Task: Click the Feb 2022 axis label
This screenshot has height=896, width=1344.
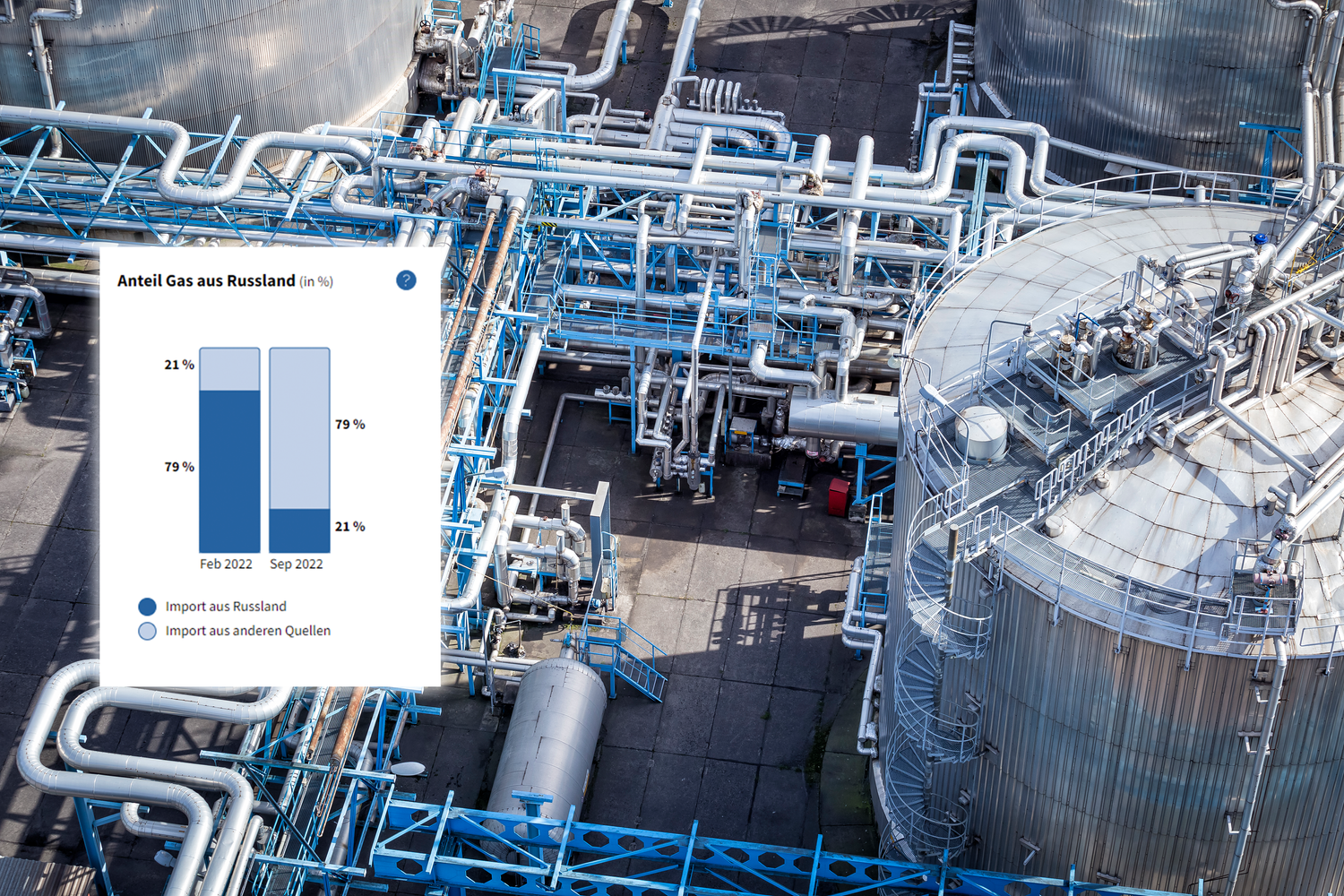Action: click(x=226, y=564)
